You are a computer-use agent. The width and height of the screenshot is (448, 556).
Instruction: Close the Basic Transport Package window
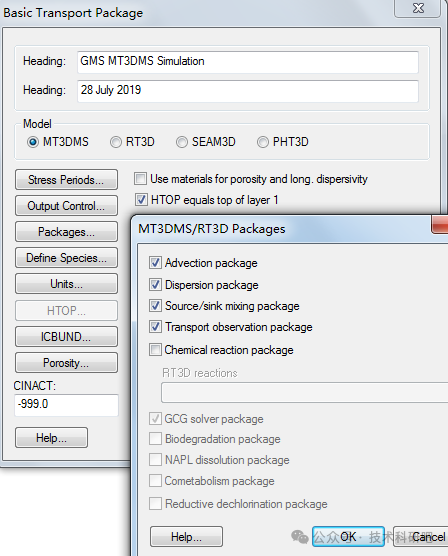point(418,8)
